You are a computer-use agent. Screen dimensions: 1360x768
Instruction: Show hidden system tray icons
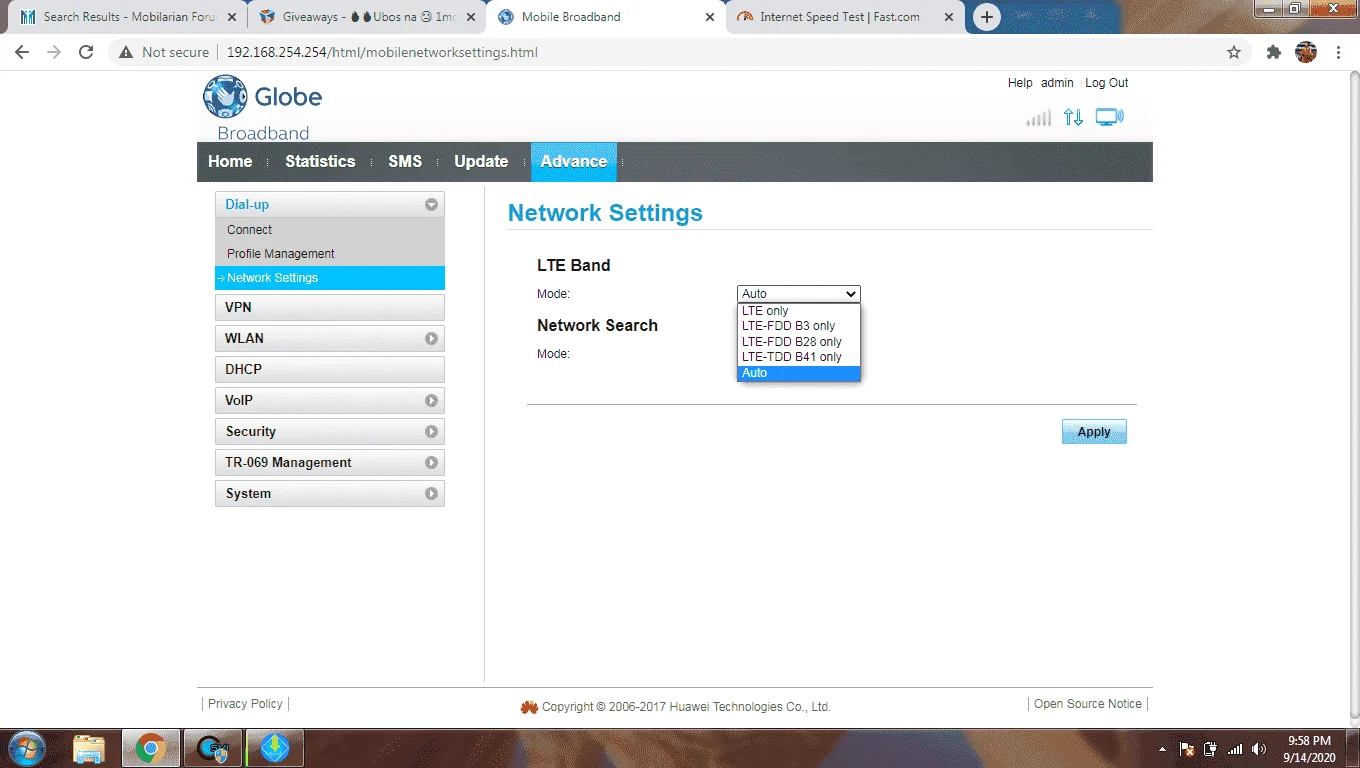[x=1162, y=748]
